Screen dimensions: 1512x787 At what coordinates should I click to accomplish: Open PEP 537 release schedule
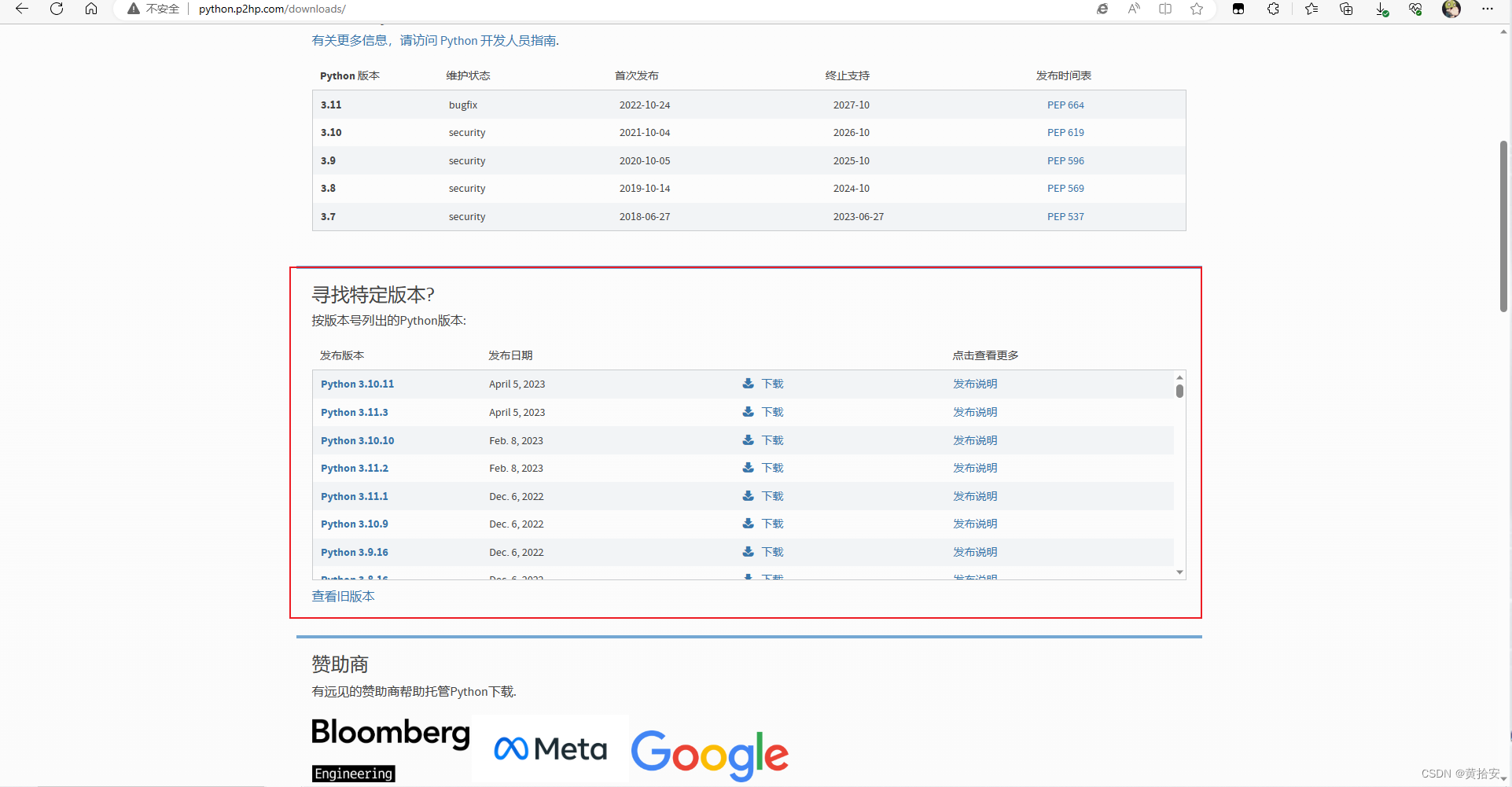(1065, 216)
